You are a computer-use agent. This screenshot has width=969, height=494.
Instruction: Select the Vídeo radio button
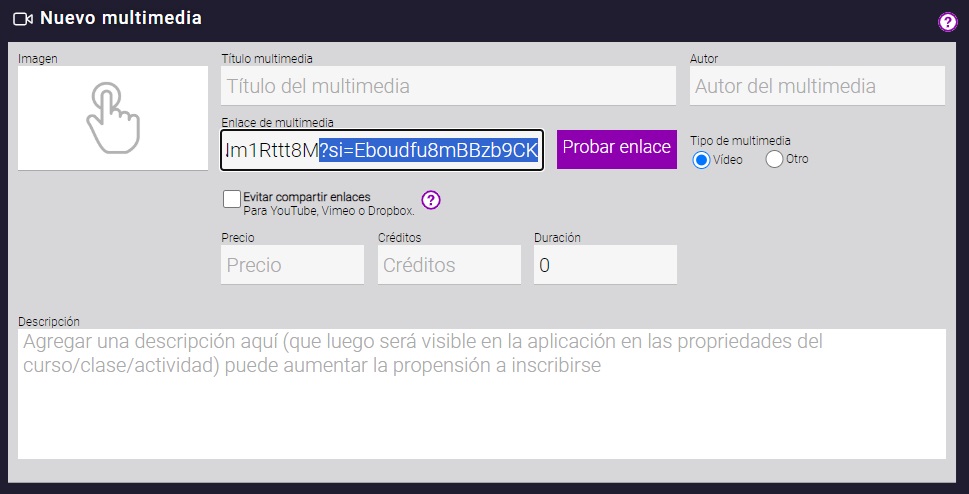tap(701, 159)
